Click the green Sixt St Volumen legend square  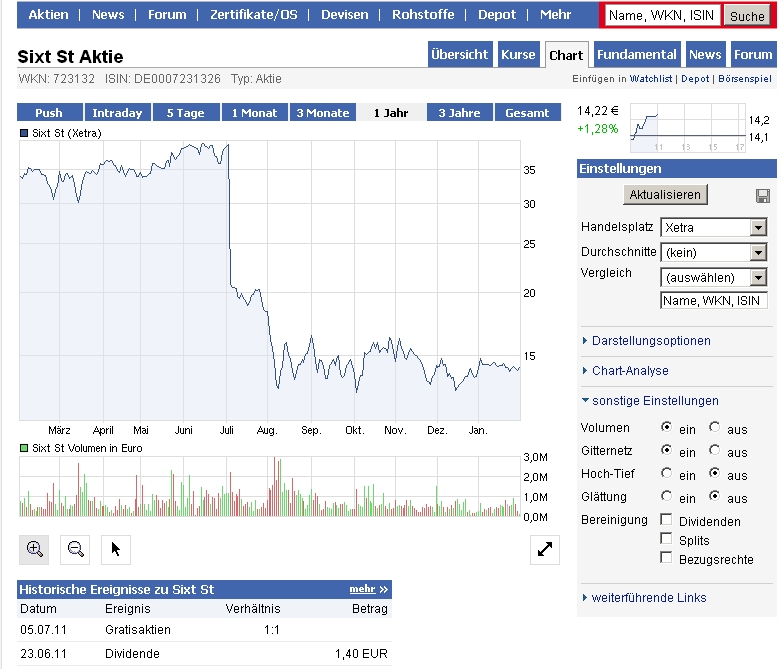23,448
